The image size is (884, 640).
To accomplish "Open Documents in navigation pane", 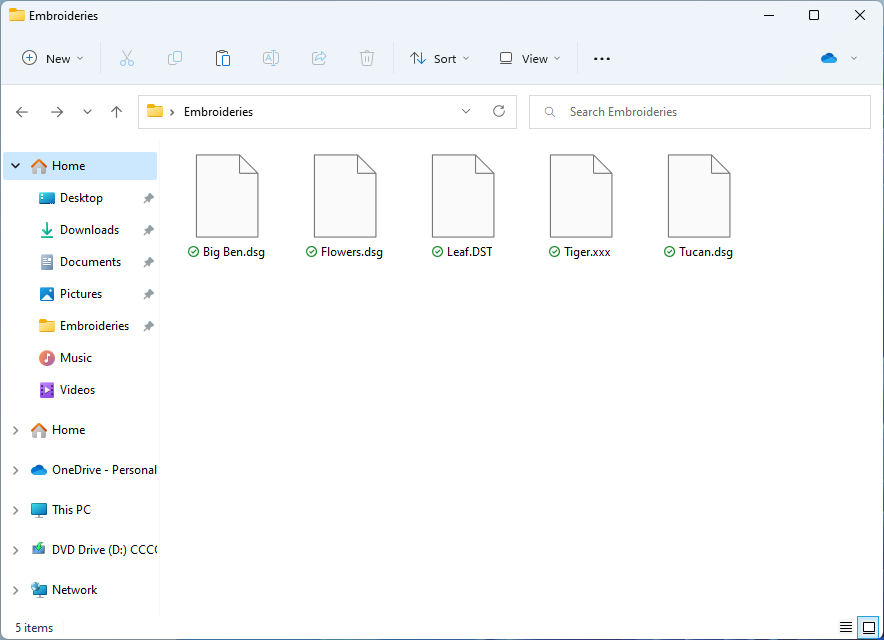I will tap(90, 262).
